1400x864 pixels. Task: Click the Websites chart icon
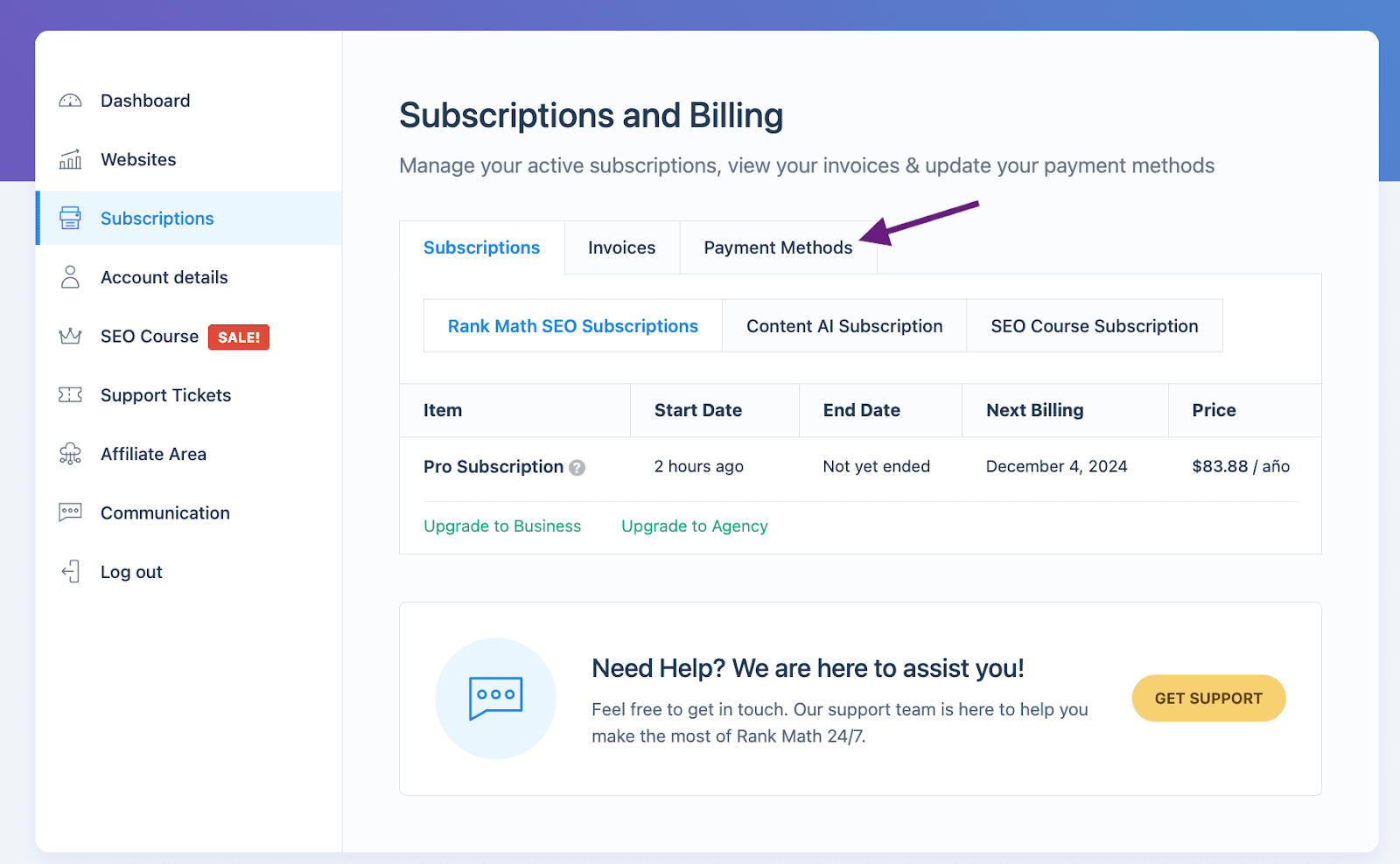pyautogui.click(x=70, y=159)
